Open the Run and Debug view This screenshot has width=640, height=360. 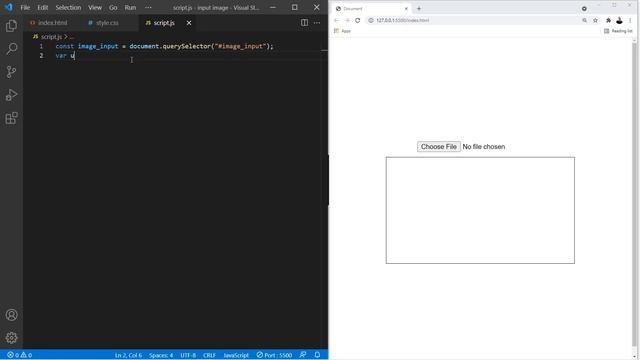point(11,95)
